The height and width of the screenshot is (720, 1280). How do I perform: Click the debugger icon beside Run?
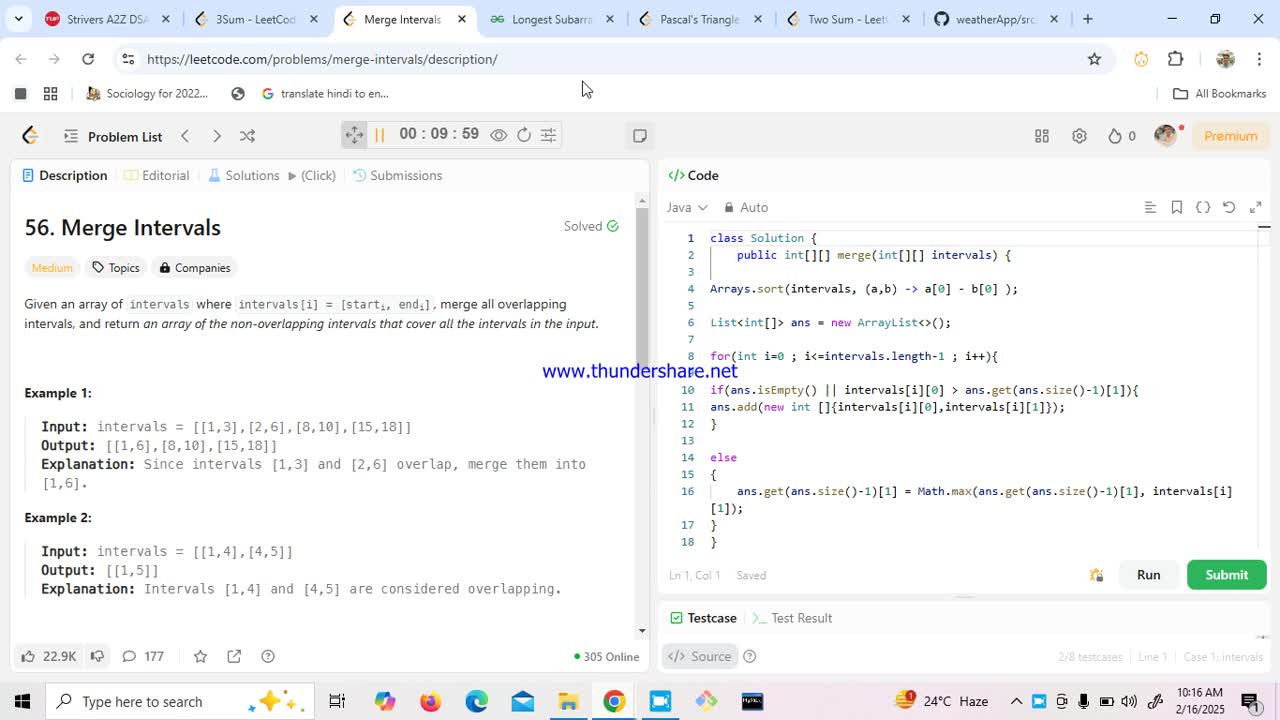[1097, 575]
